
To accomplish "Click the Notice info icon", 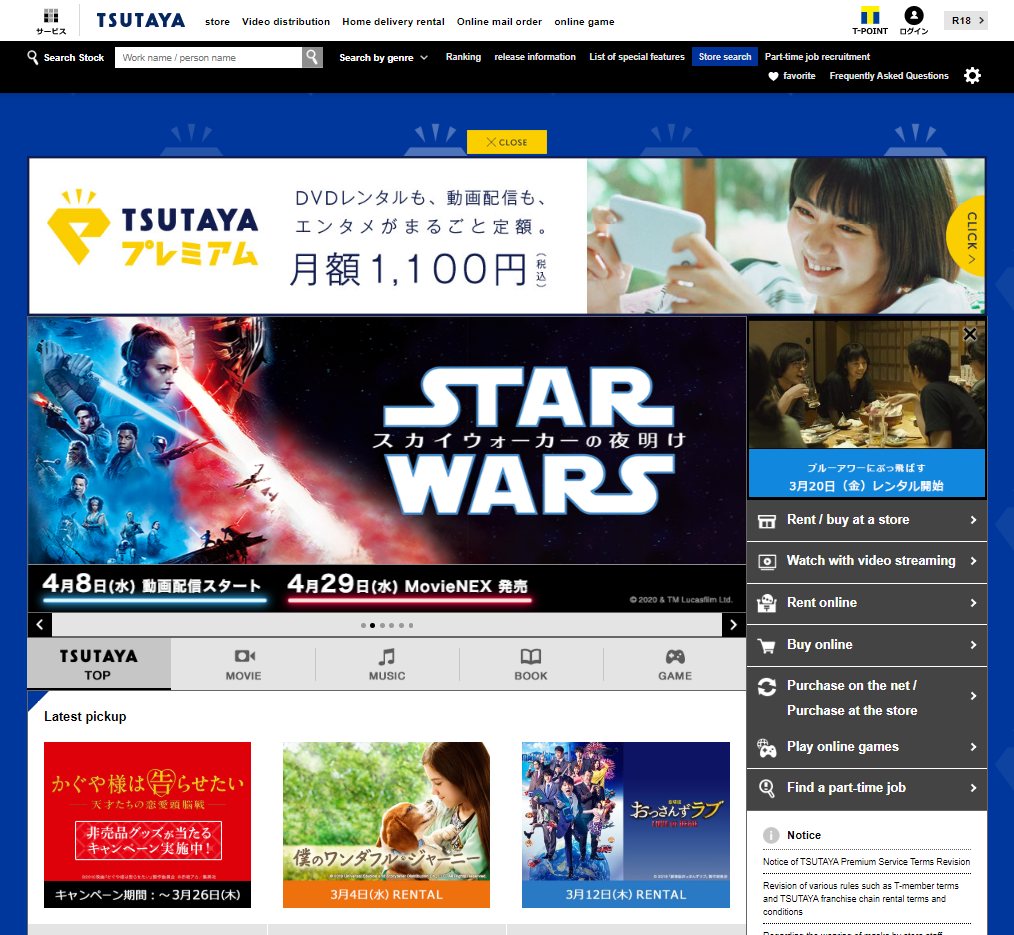I will [771, 835].
